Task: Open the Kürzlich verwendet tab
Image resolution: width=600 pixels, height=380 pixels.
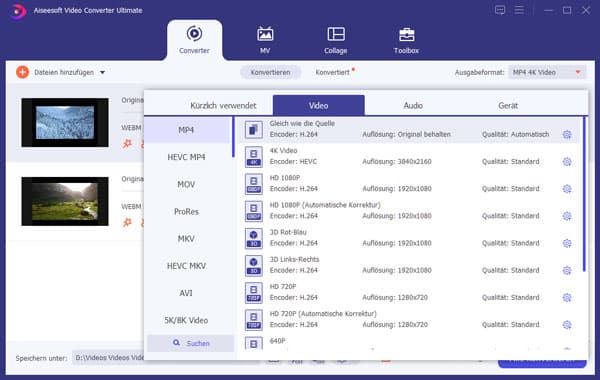Action: (x=223, y=106)
